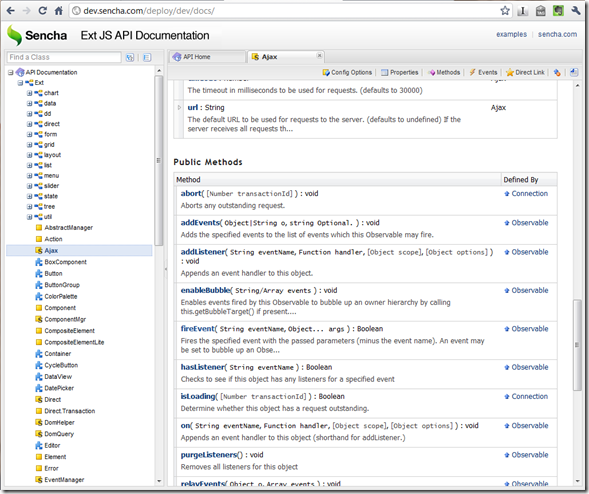Click the Direct Link star icon
Viewport: 589px width, 494px height.
click(509, 72)
